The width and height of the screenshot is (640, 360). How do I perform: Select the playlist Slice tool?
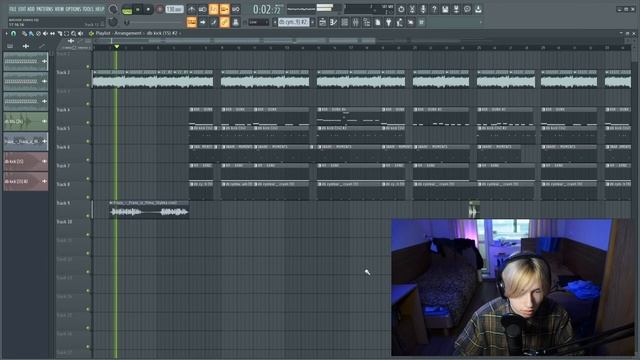pos(60,33)
